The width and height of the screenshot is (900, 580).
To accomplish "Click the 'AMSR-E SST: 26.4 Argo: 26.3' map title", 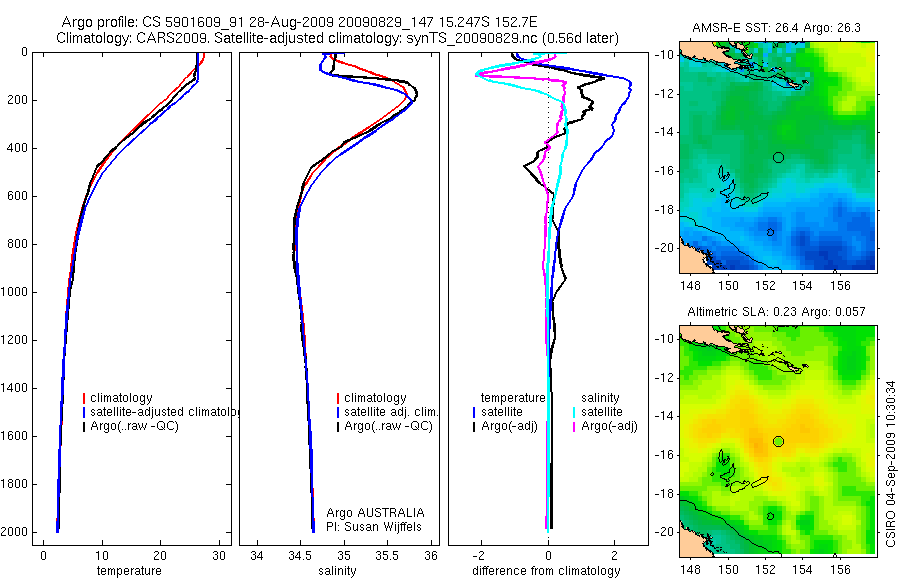I will click(x=776, y=28).
